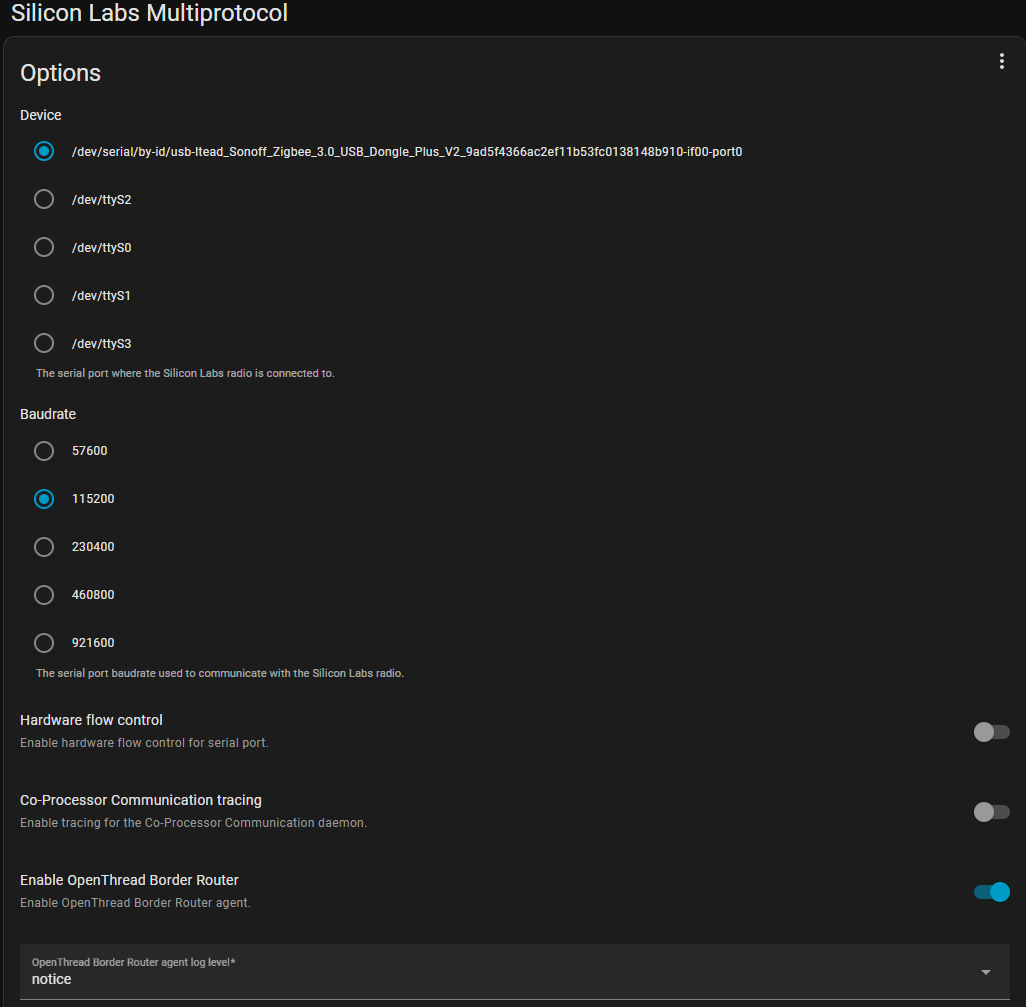Viewport: 1026px width, 1007px height.
Task: Click the serial port description text
Action: 185,373
